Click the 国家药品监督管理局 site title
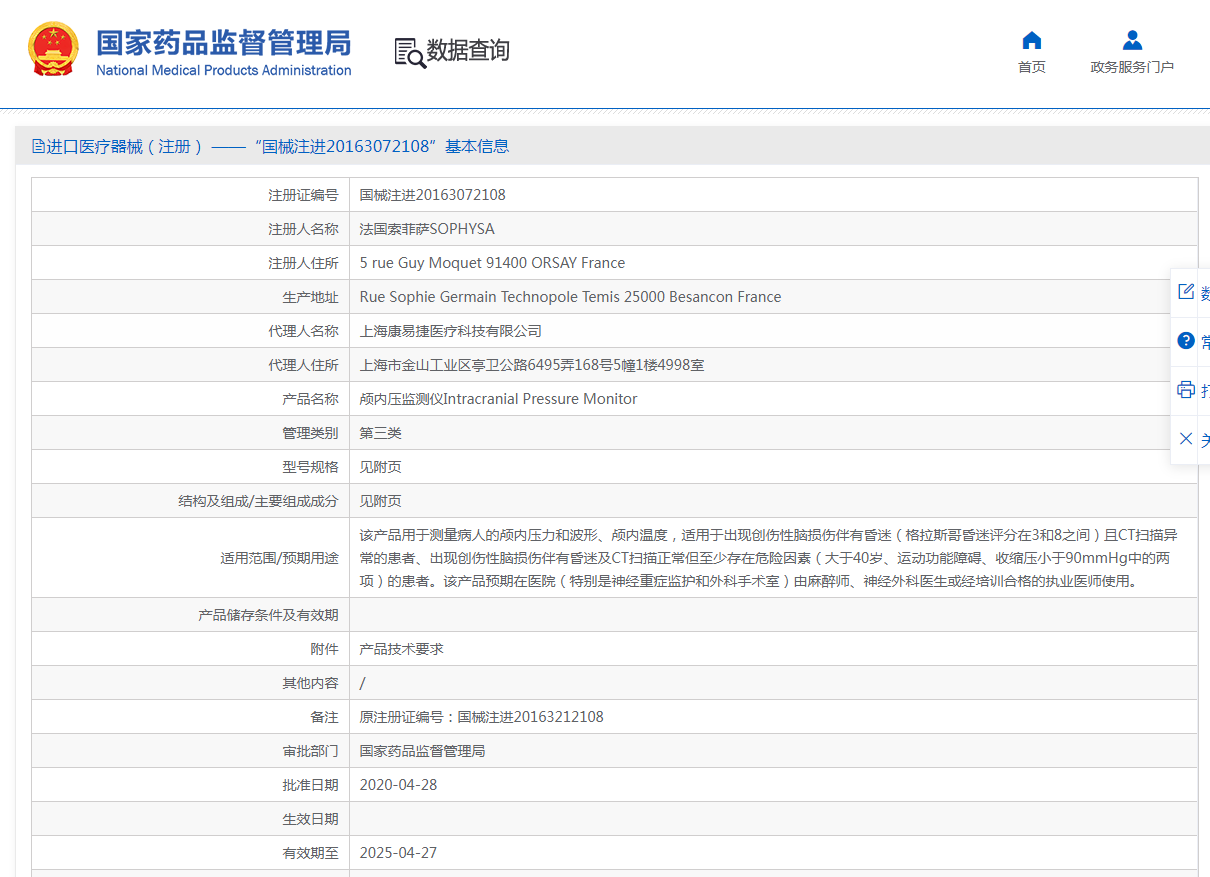This screenshot has width=1210, height=877. tap(223, 43)
